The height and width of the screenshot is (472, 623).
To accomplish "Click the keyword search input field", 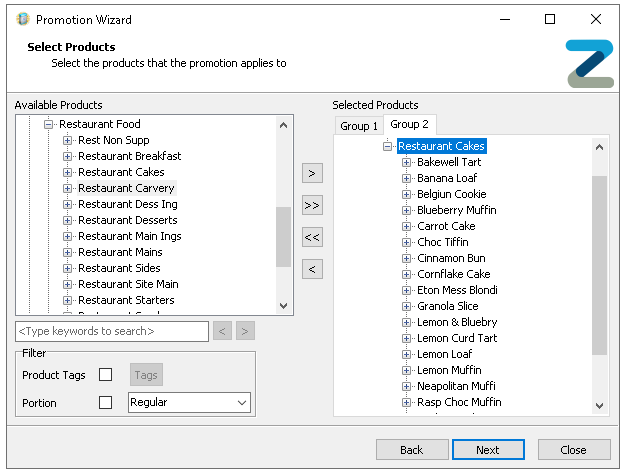I will (112, 331).
